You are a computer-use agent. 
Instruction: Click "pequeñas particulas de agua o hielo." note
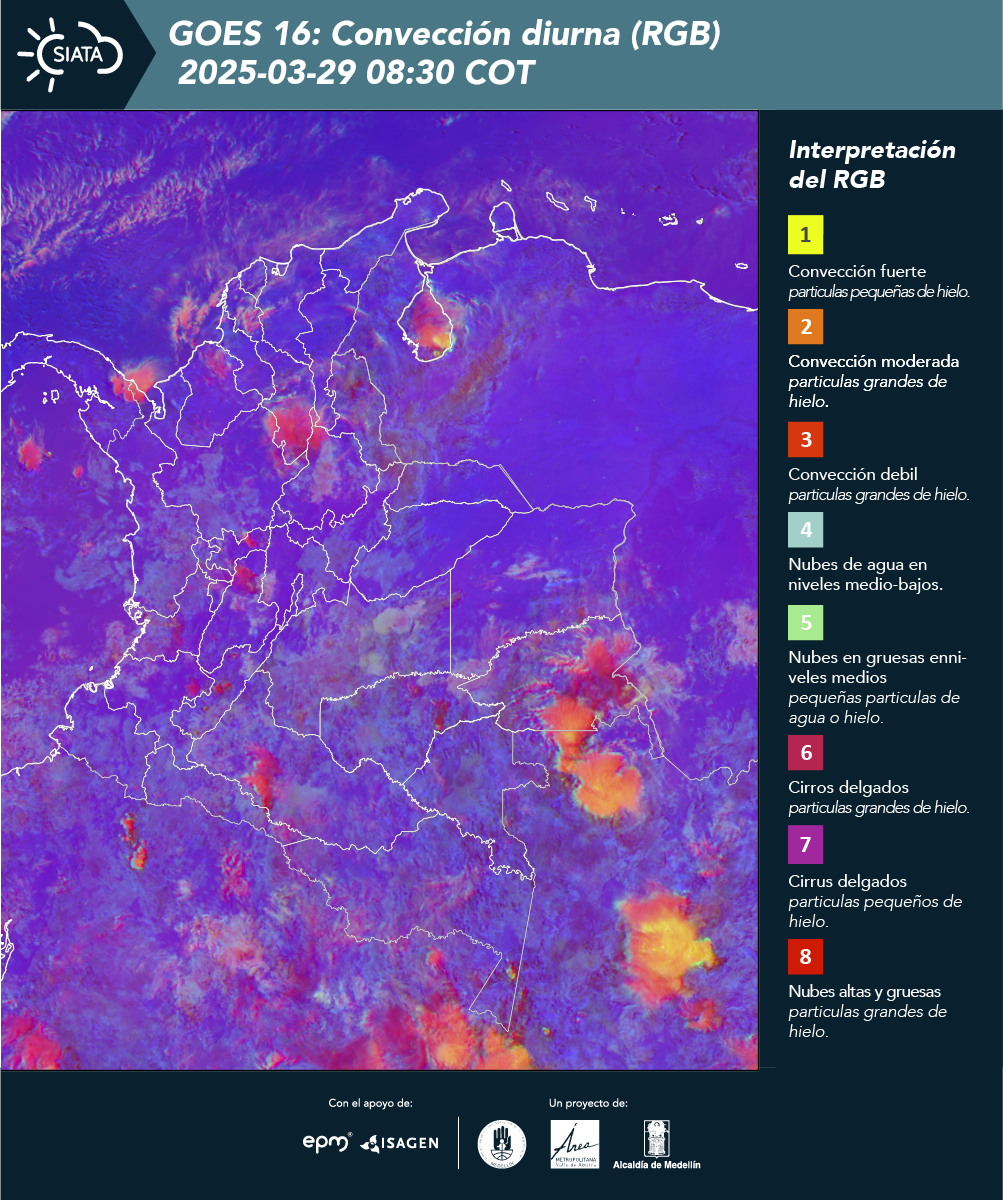(x=874, y=707)
